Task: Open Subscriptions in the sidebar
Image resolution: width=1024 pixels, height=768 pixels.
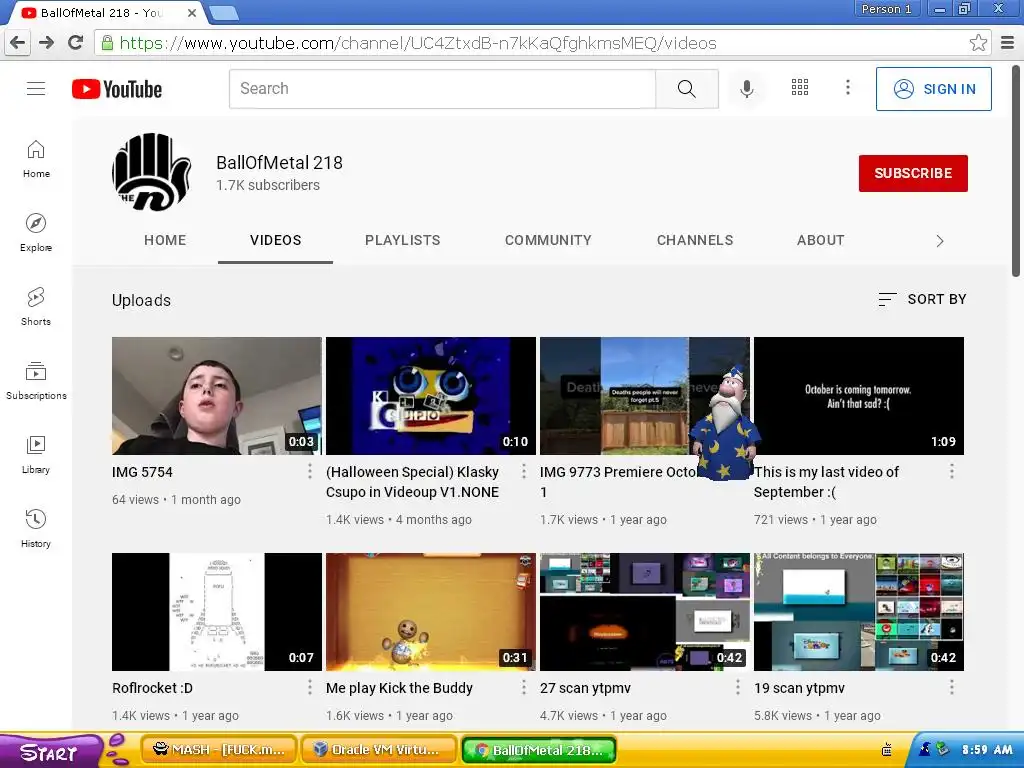Action: 36,380
